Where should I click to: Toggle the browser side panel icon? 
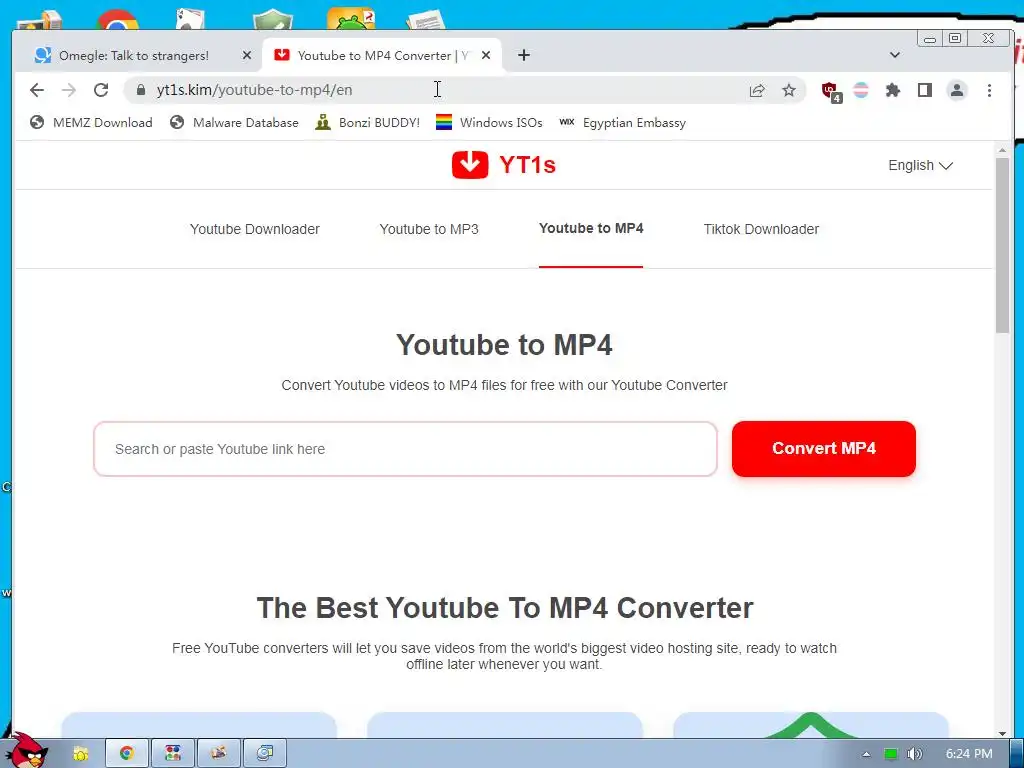coord(925,90)
